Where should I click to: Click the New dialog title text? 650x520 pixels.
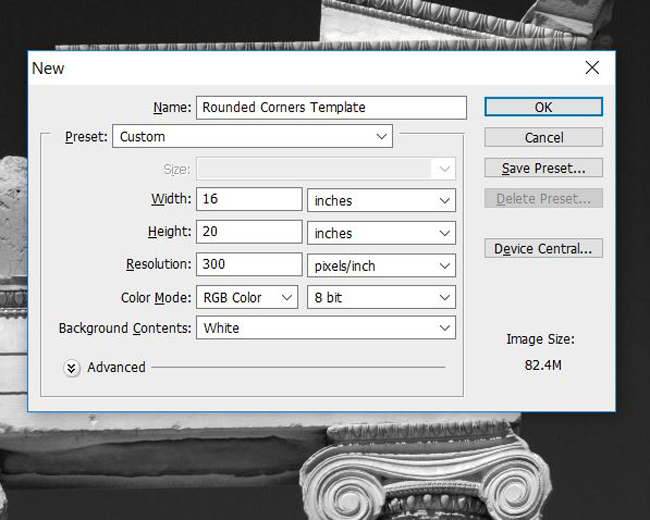tap(48, 68)
